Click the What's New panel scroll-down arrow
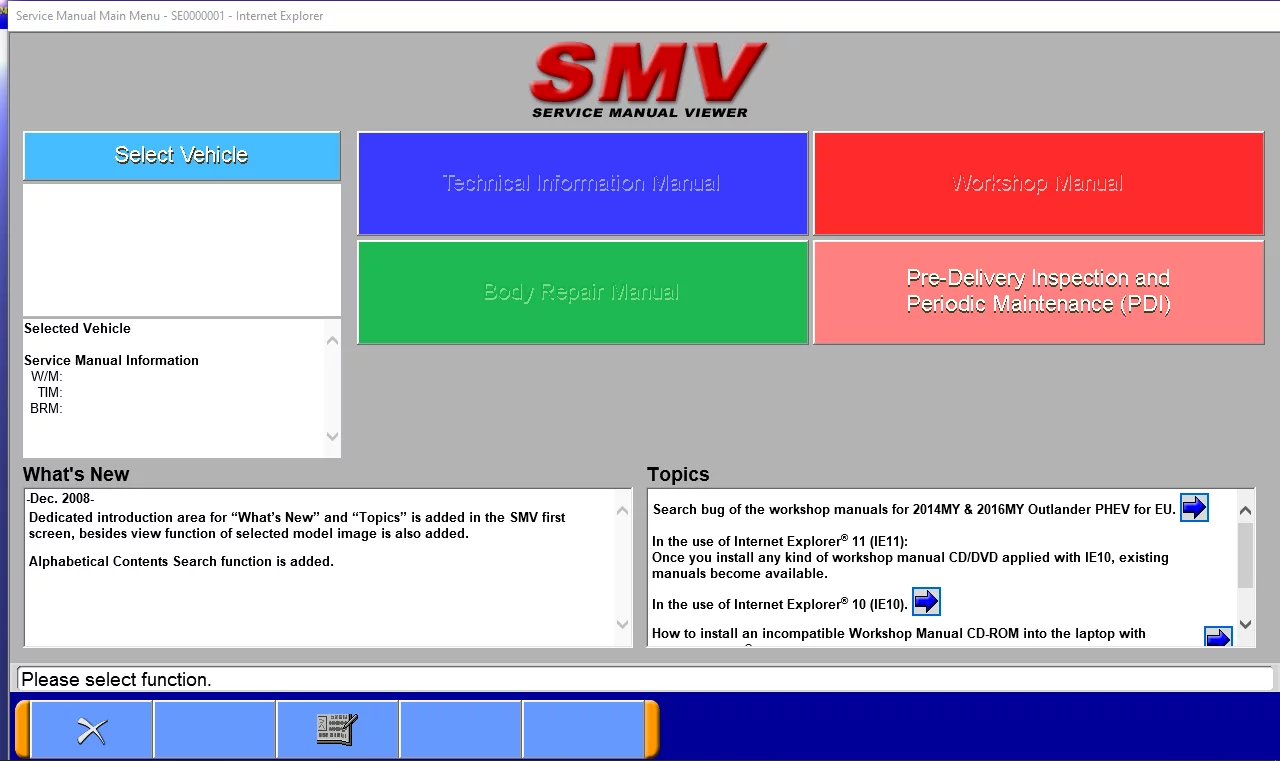1280x761 pixels. pos(622,625)
